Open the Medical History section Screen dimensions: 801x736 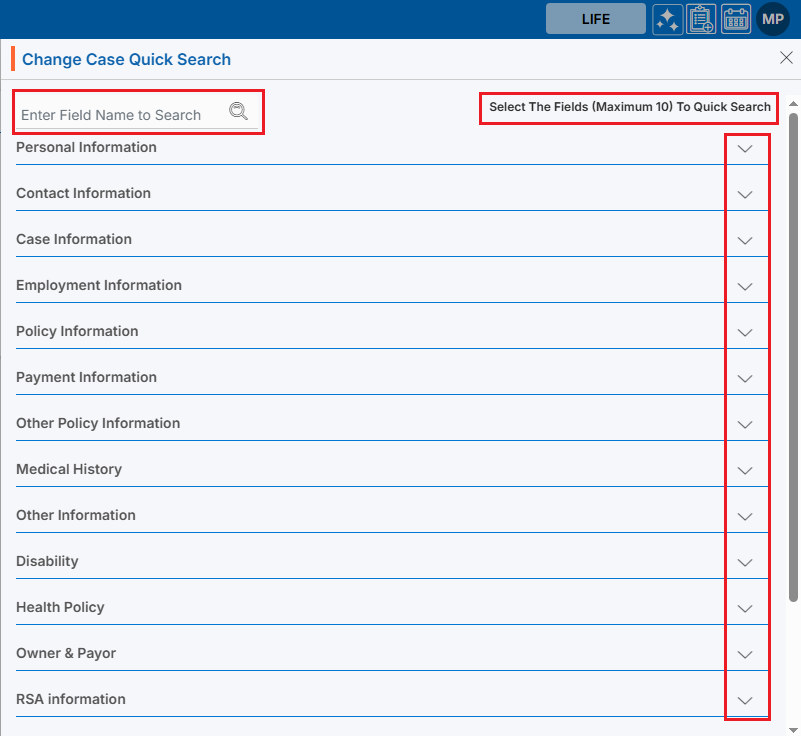744,471
